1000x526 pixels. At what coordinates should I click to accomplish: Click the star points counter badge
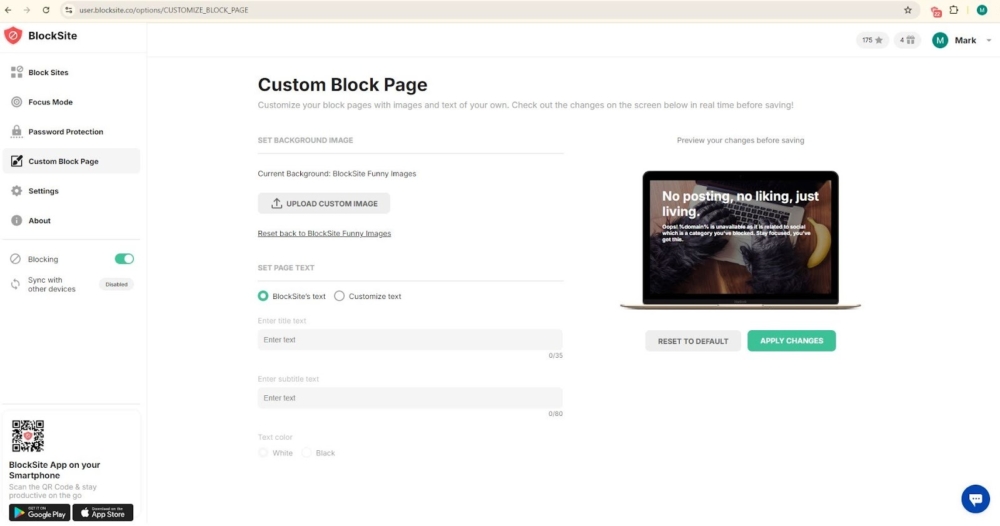(x=872, y=40)
